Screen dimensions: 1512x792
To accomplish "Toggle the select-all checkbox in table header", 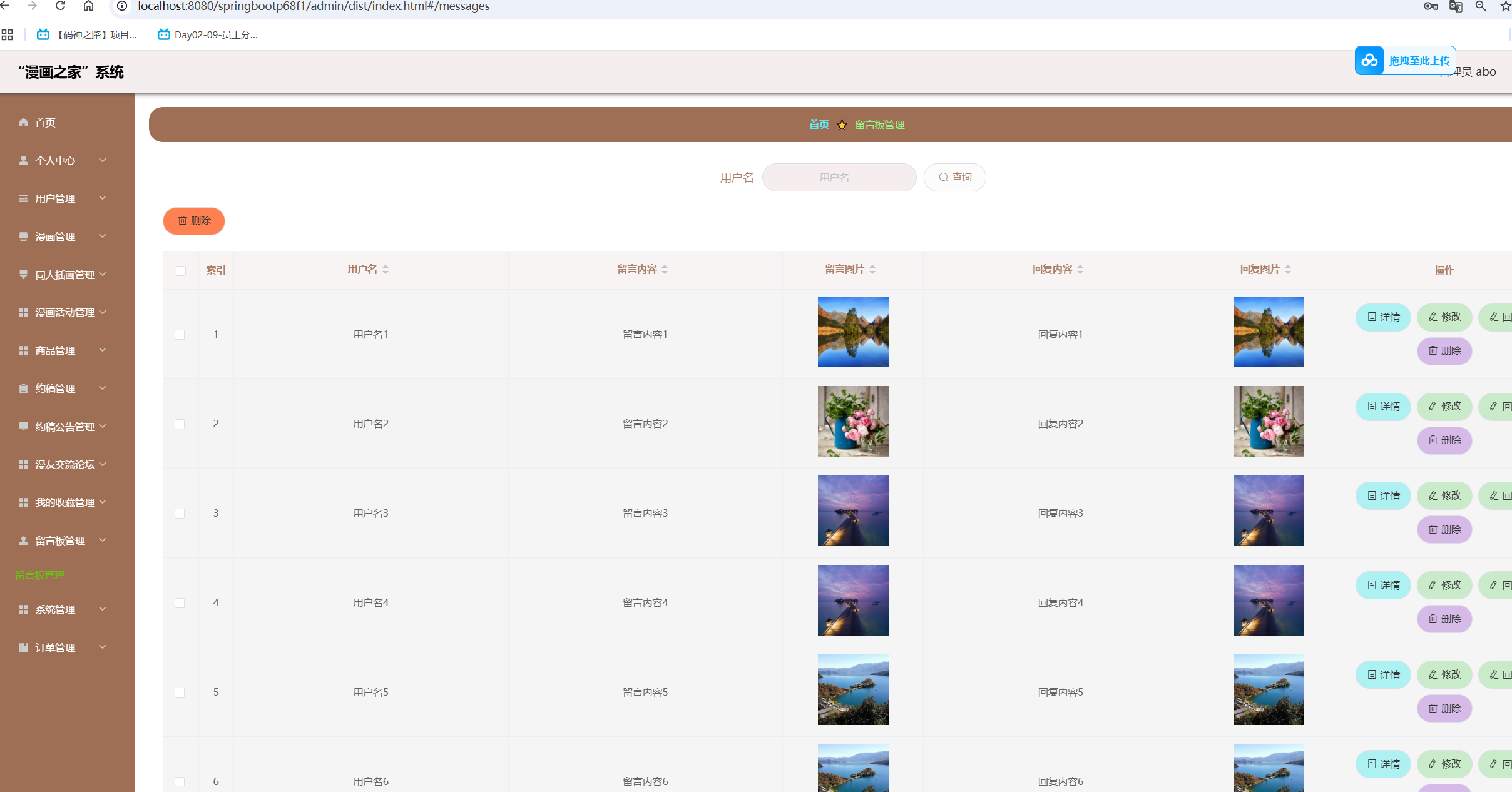I will pyautogui.click(x=181, y=271).
